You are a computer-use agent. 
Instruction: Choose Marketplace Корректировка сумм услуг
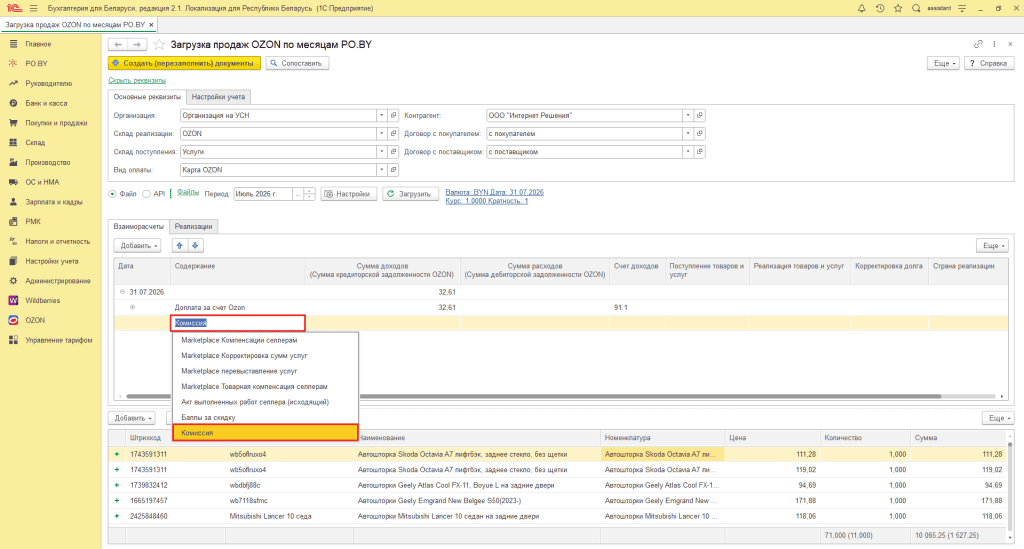coord(265,356)
